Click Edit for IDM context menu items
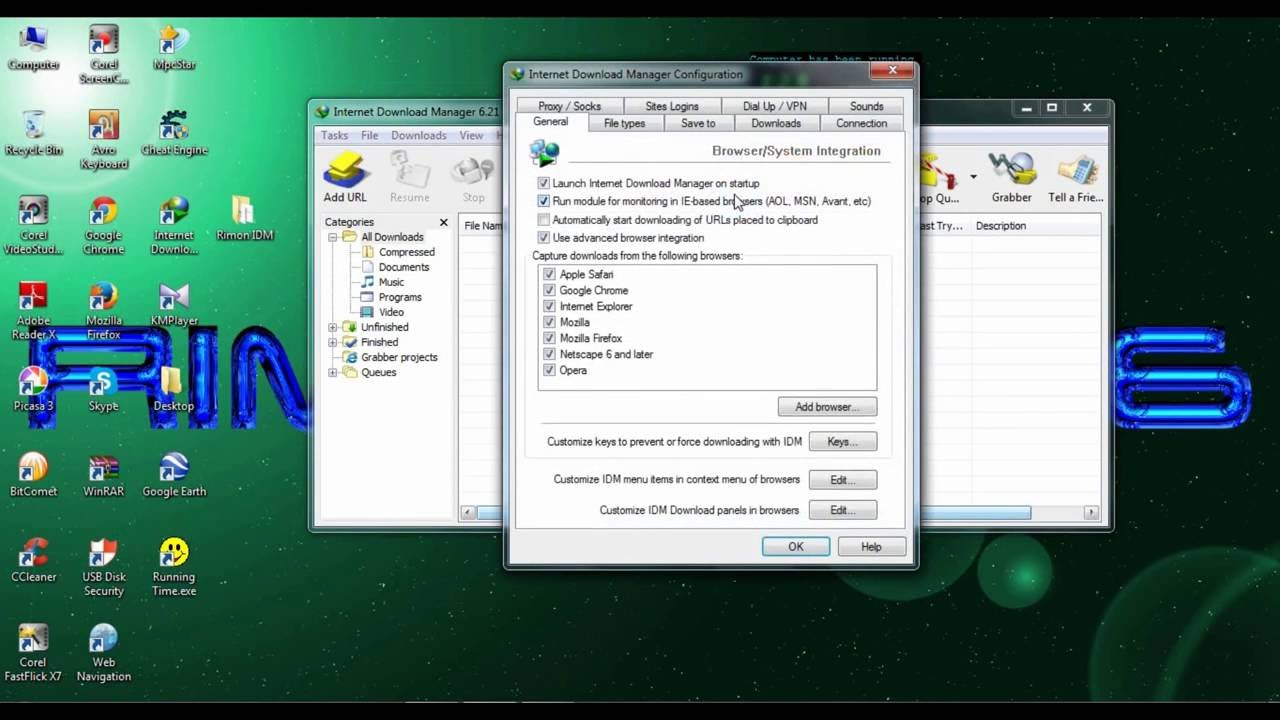Screen dimensions: 1280x720 (x=842, y=480)
